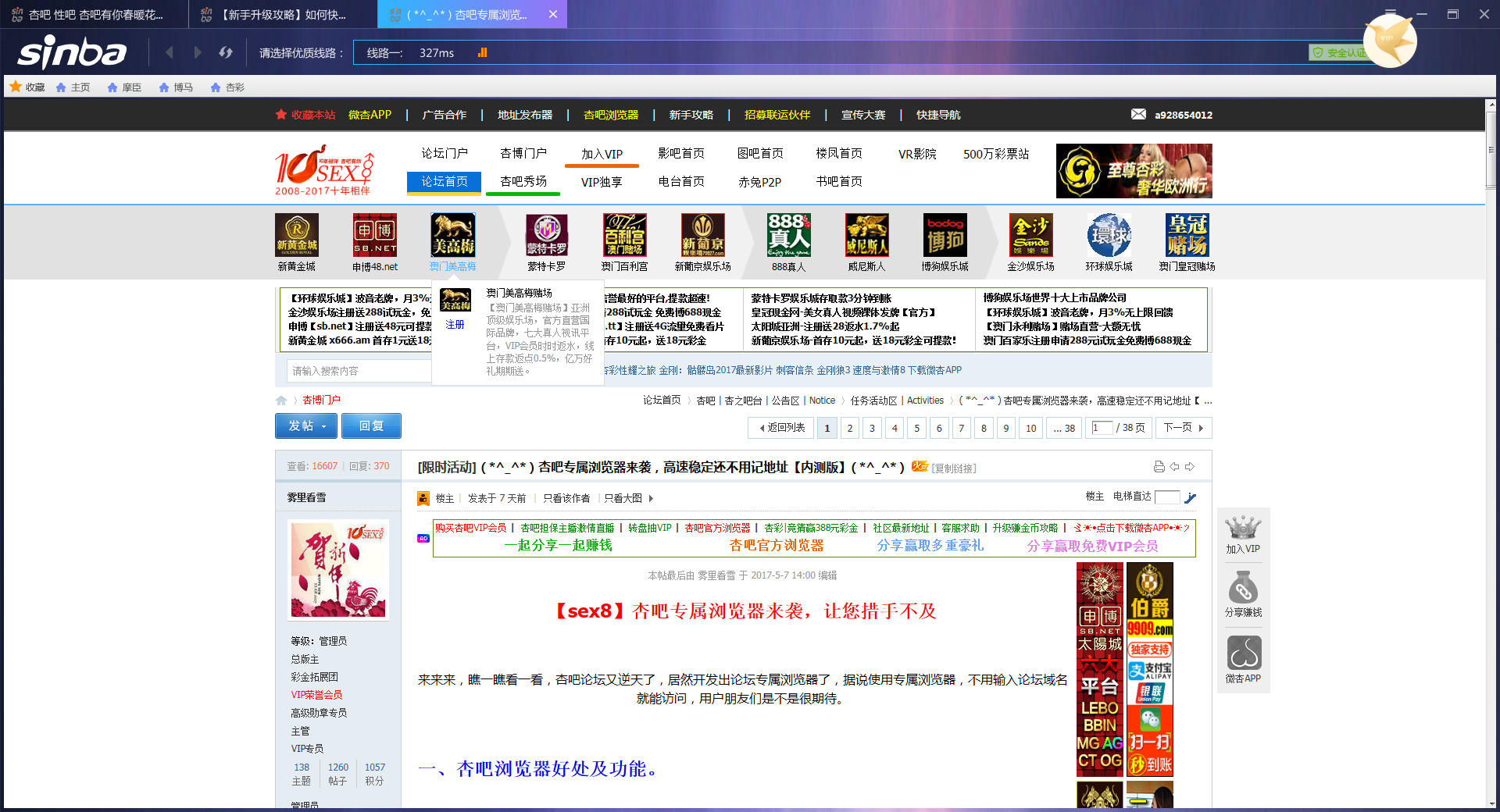Focus the page number input box
Image resolution: width=1500 pixels, height=812 pixels.
tap(1102, 428)
